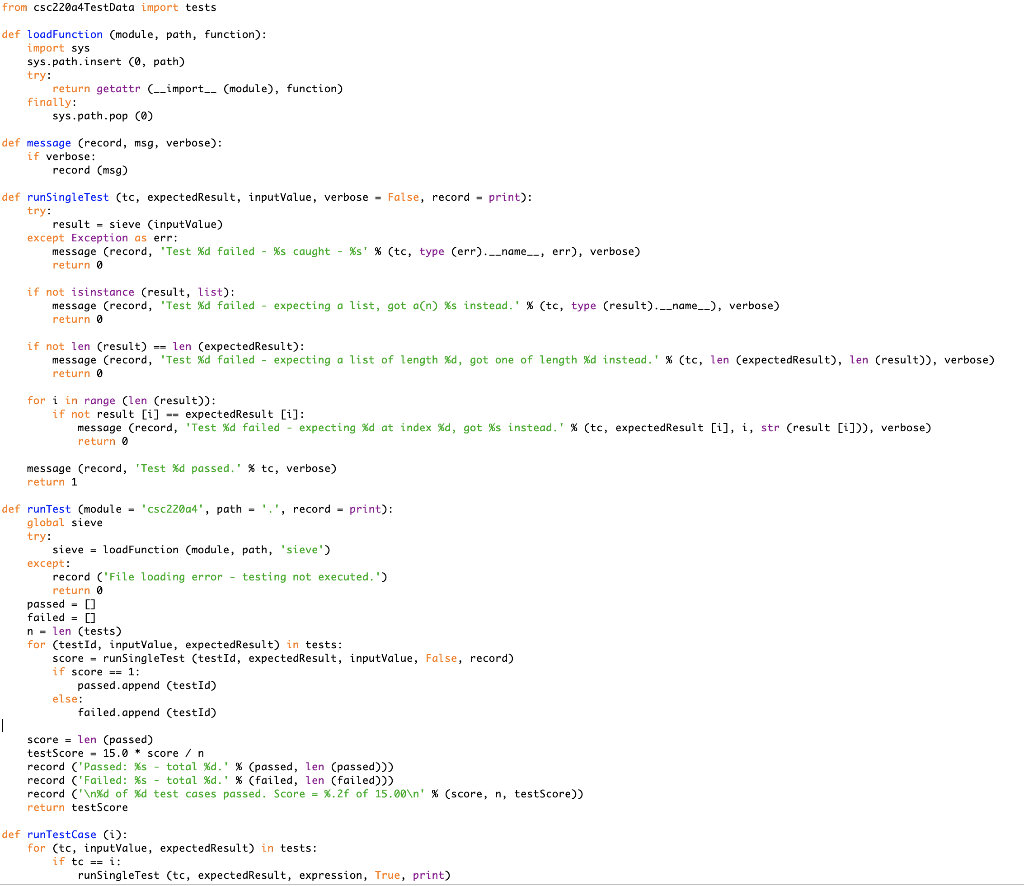Click the 'failed = []' line

tap(61, 618)
